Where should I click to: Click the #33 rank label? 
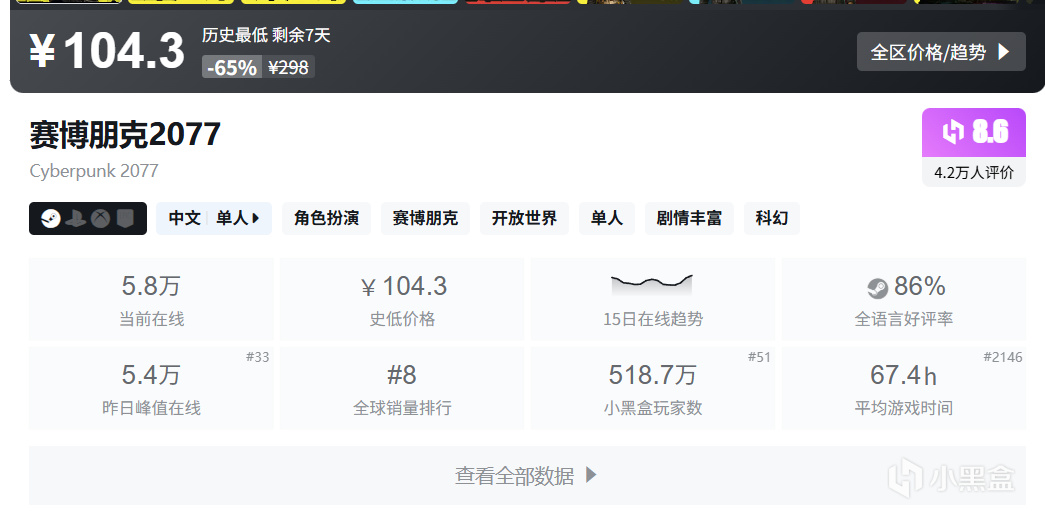257,357
